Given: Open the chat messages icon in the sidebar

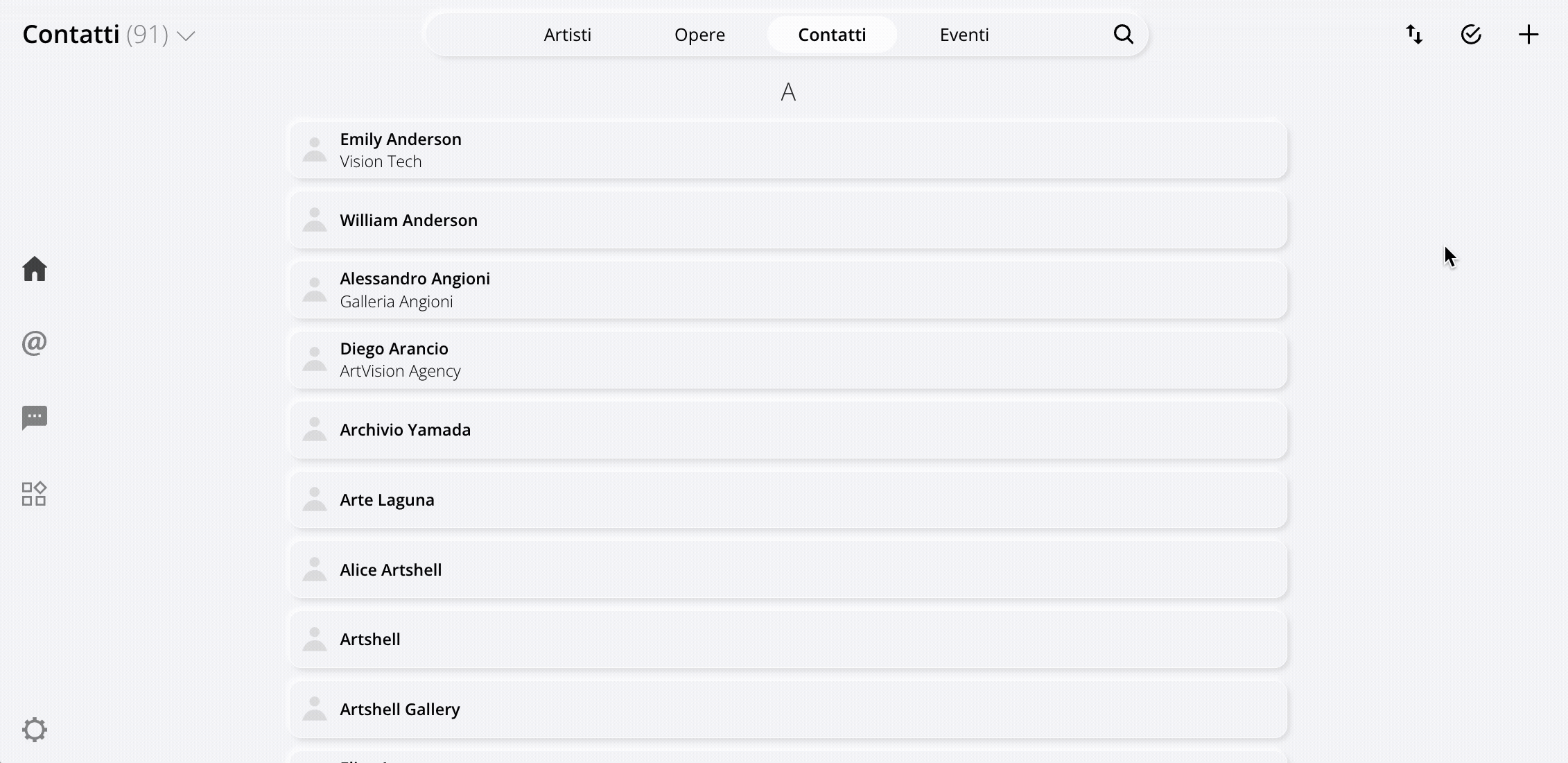Looking at the screenshot, I should (x=34, y=417).
